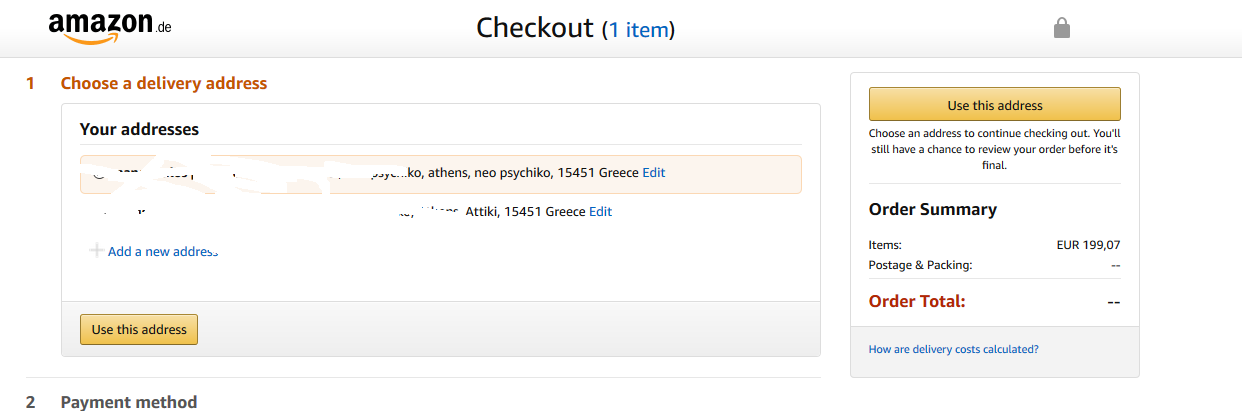Click the secure checkout padlock icon

click(1062, 28)
